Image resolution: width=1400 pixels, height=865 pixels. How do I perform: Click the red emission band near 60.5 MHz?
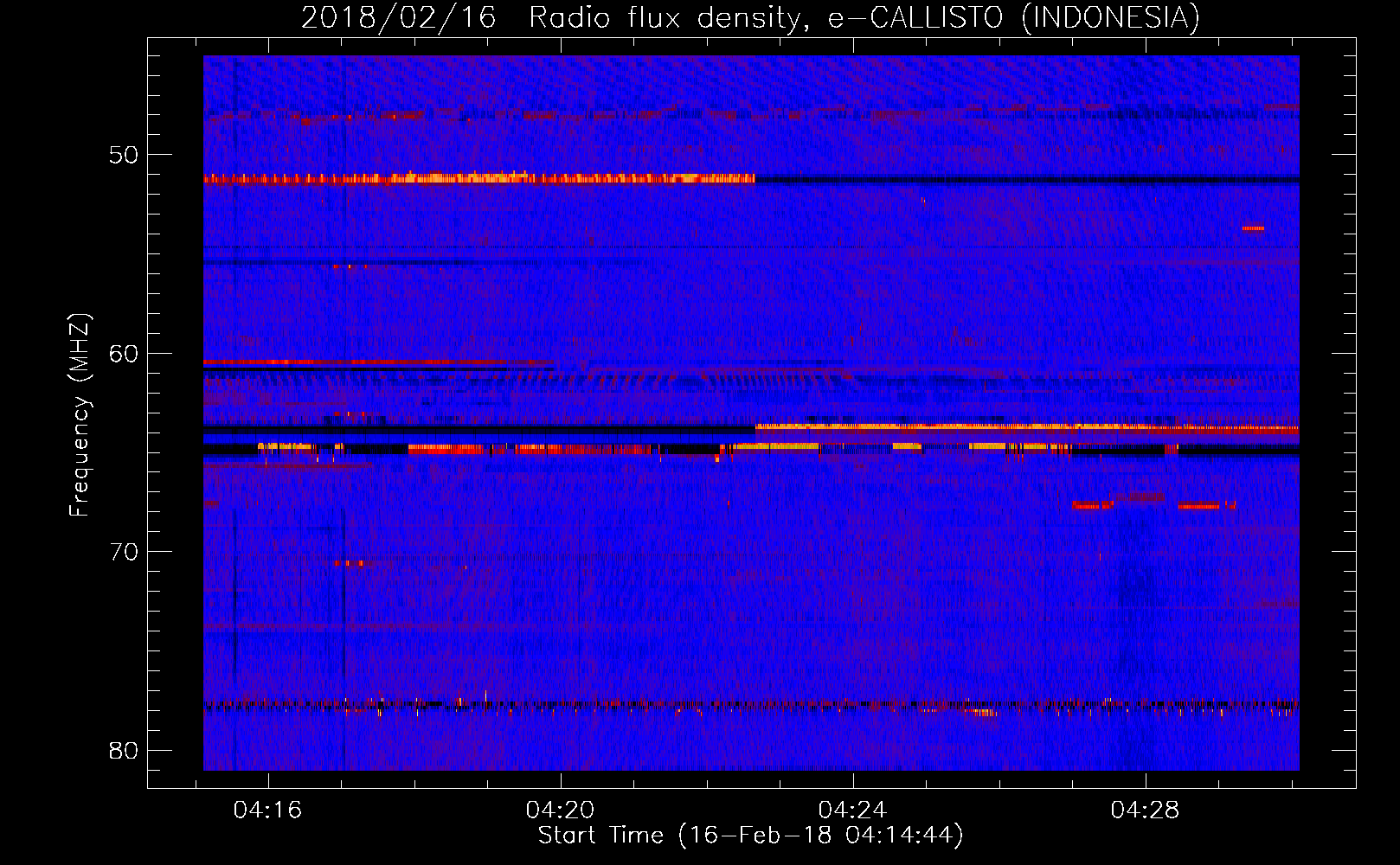[x=378, y=362]
